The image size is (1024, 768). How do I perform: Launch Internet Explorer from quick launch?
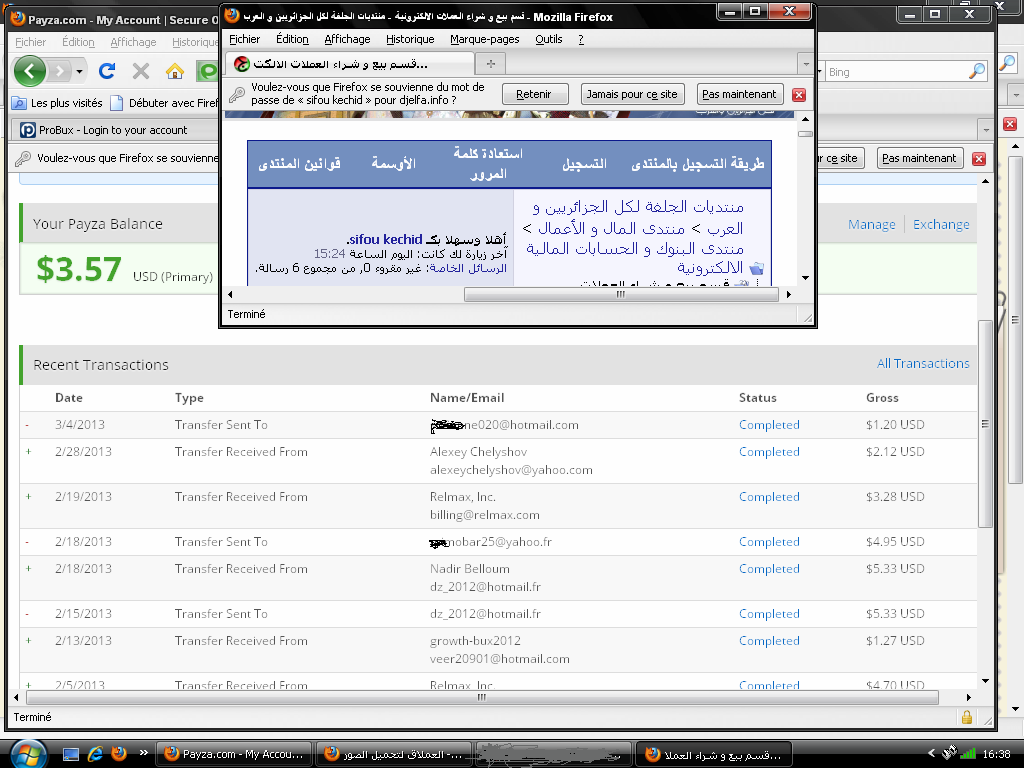point(95,754)
